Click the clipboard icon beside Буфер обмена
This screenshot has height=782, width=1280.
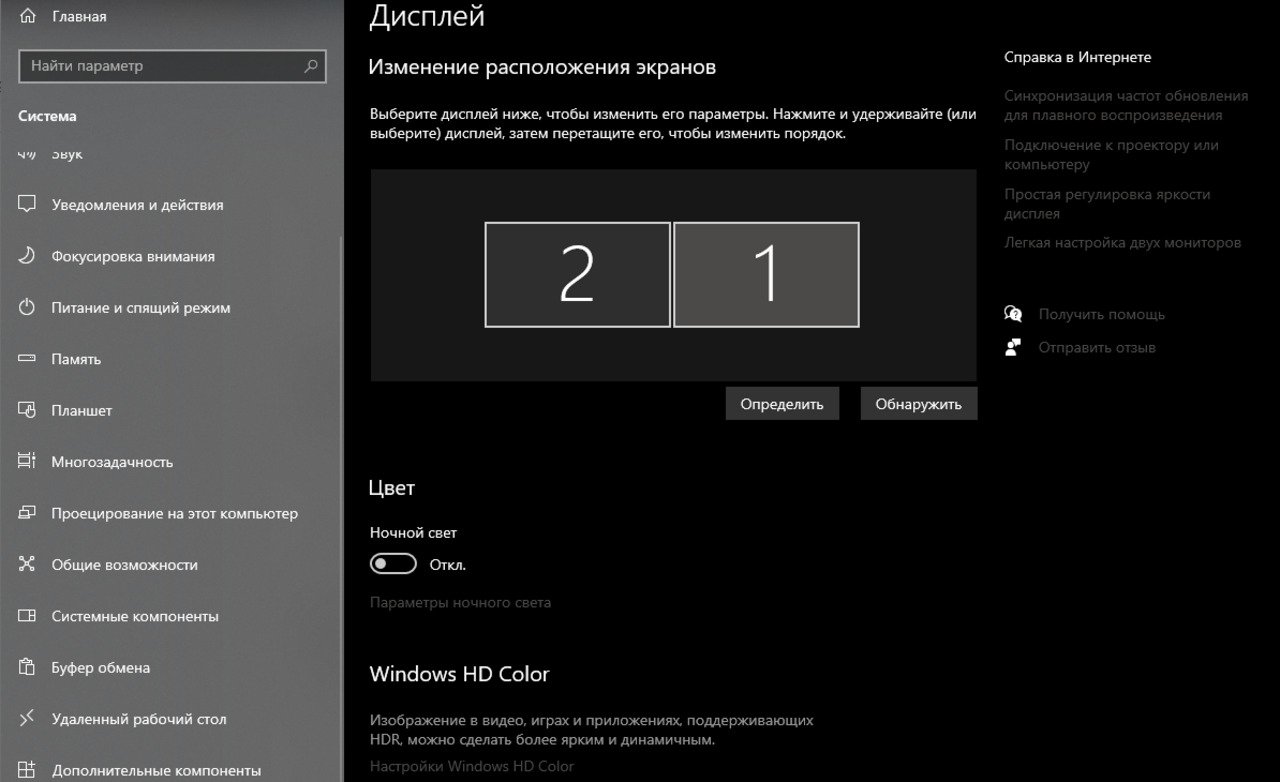[x=27, y=667]
